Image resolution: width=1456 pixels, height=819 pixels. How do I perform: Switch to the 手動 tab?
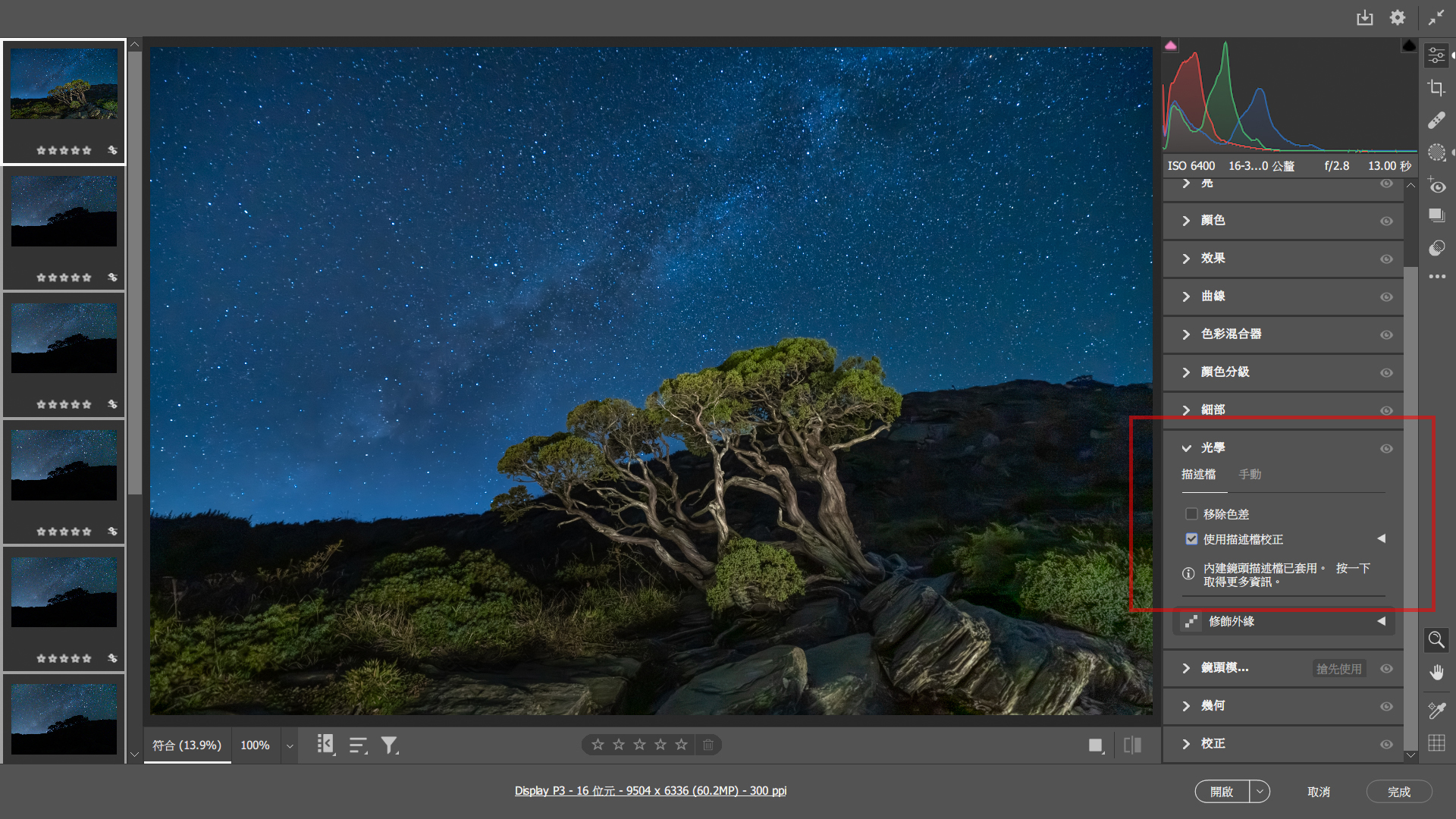click(1250, 474)
